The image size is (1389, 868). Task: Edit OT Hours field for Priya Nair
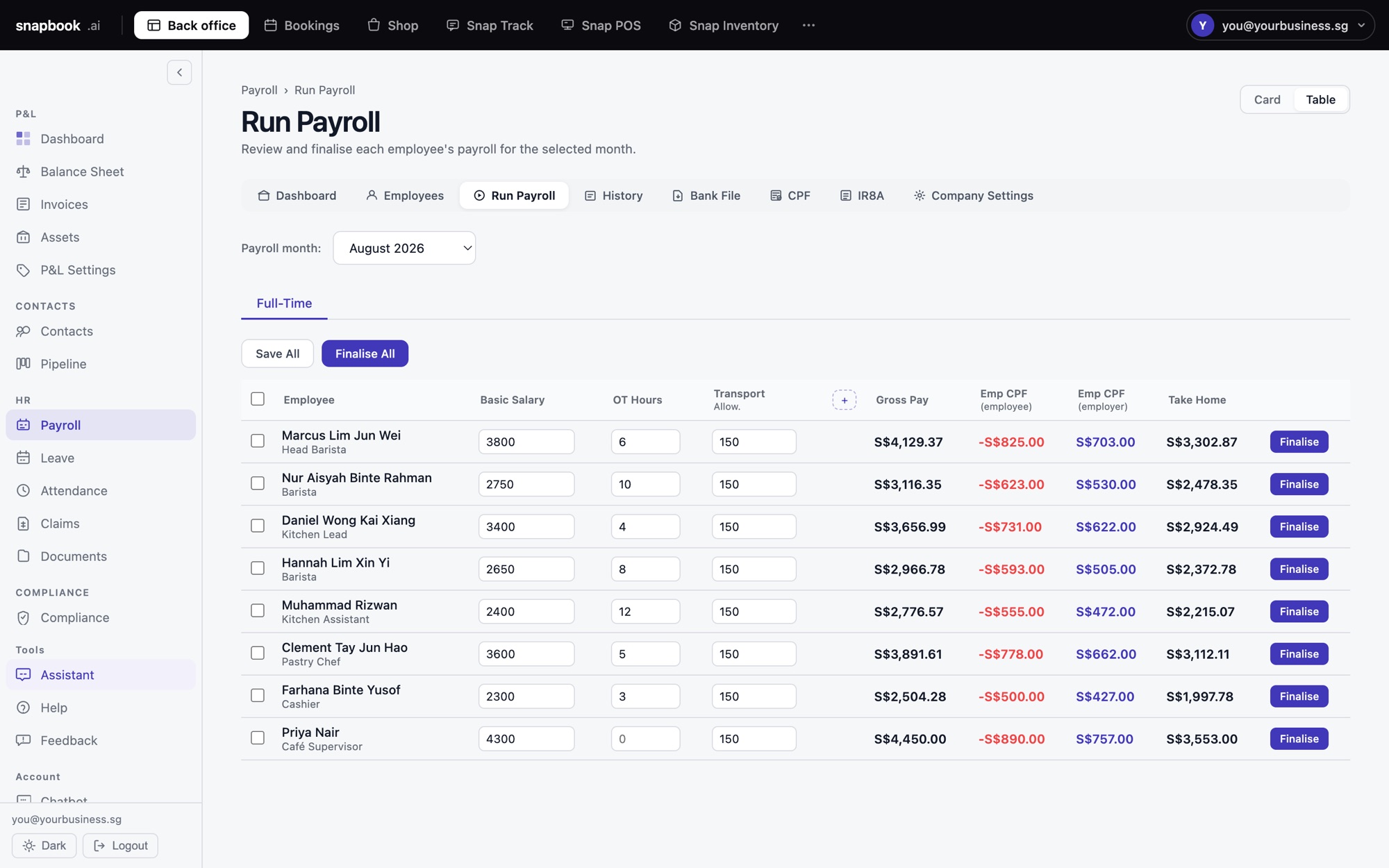click(x=645, y=739)
